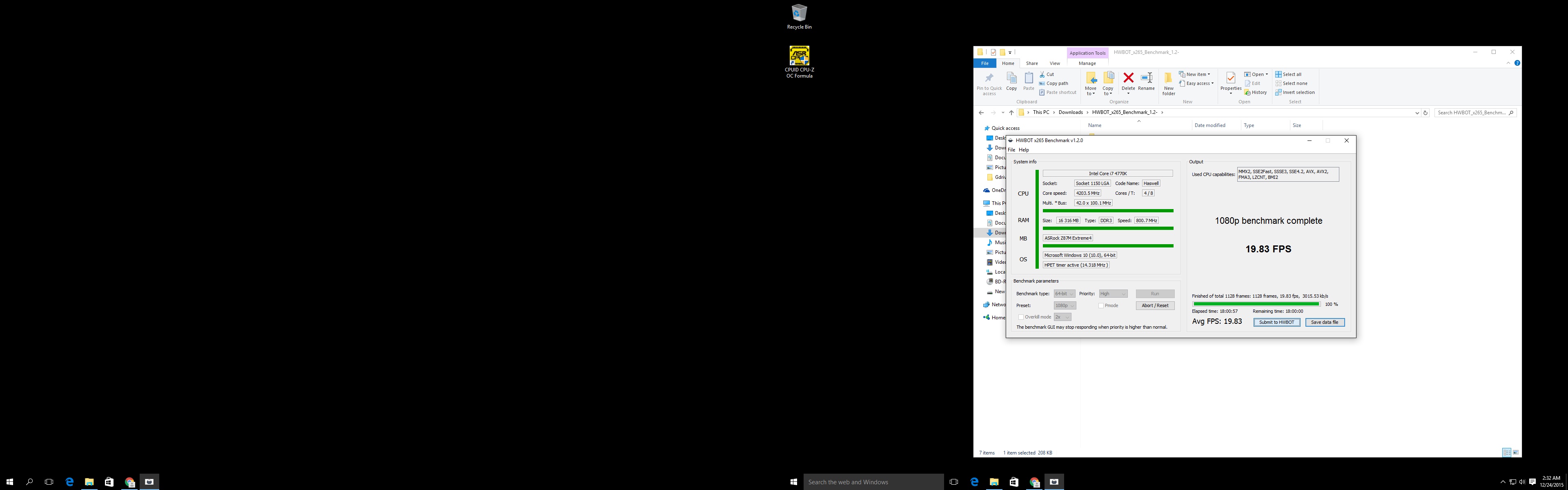Refresh the Explorer address bar location
This screenshot has height=490, width=1568.
[x=1425, y=113]
